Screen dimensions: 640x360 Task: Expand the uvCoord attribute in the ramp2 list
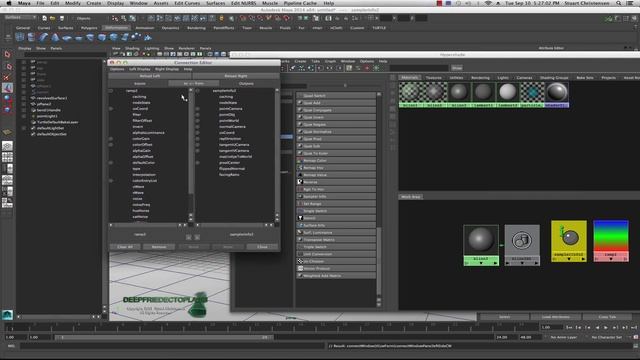(111, 109)
